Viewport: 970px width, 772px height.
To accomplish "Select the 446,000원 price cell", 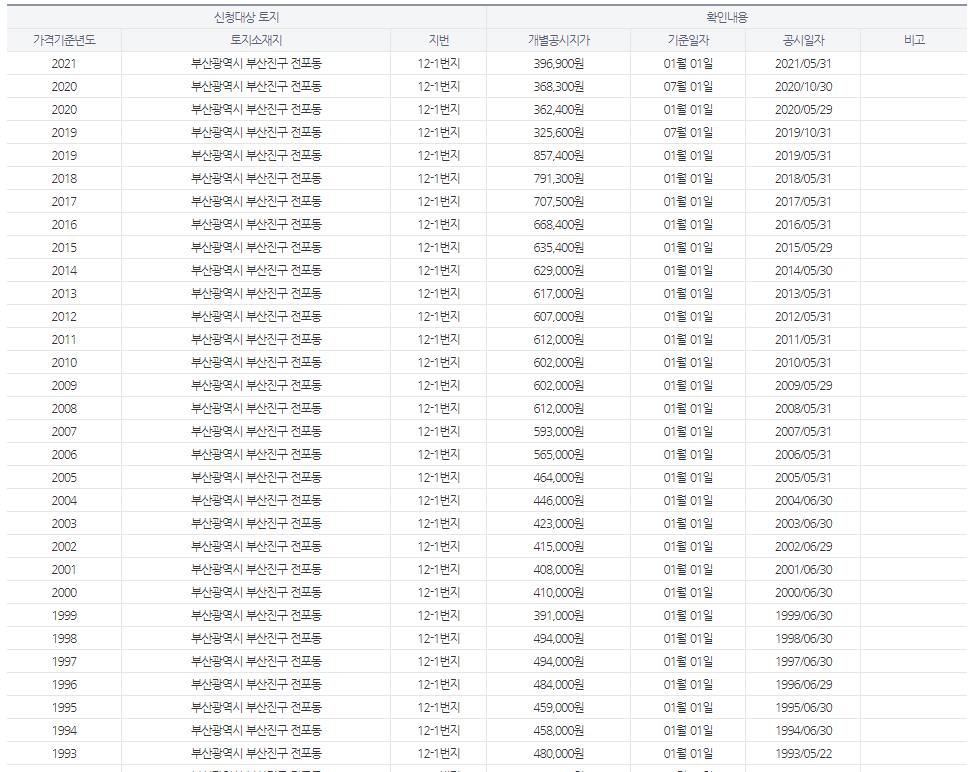I will coord(559,500).
